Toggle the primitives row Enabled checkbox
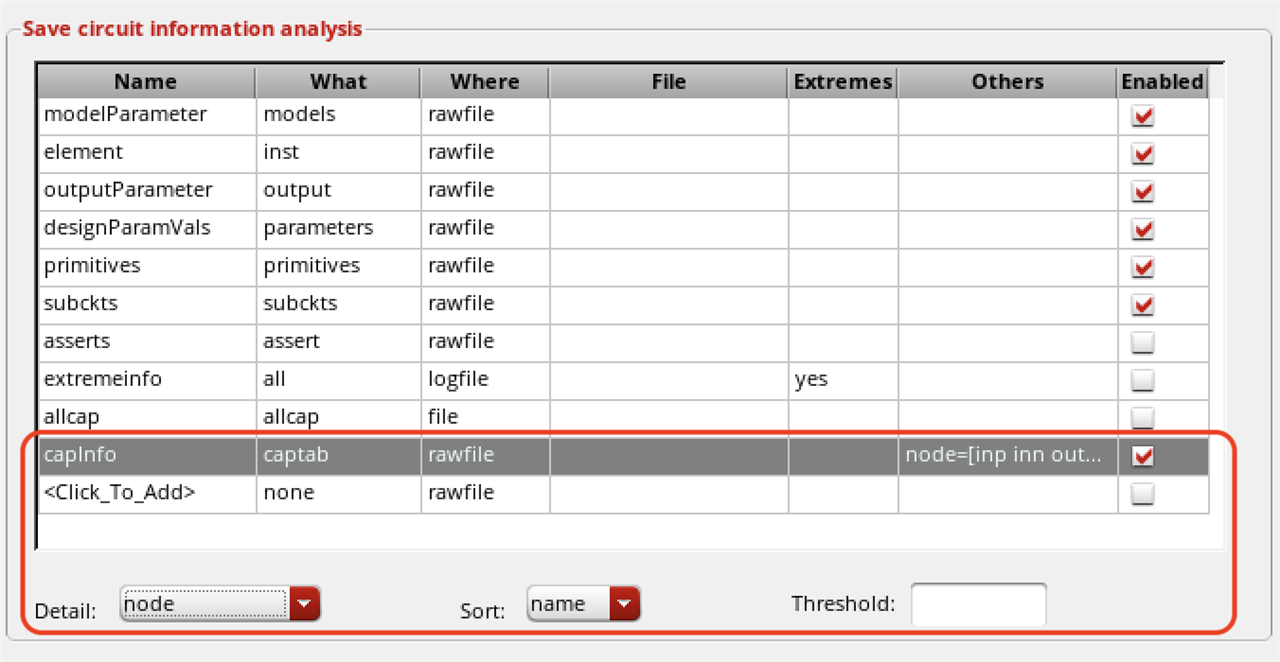Image resolution: width=1280 pixels, height=662 pixels. coord(1142,268)
